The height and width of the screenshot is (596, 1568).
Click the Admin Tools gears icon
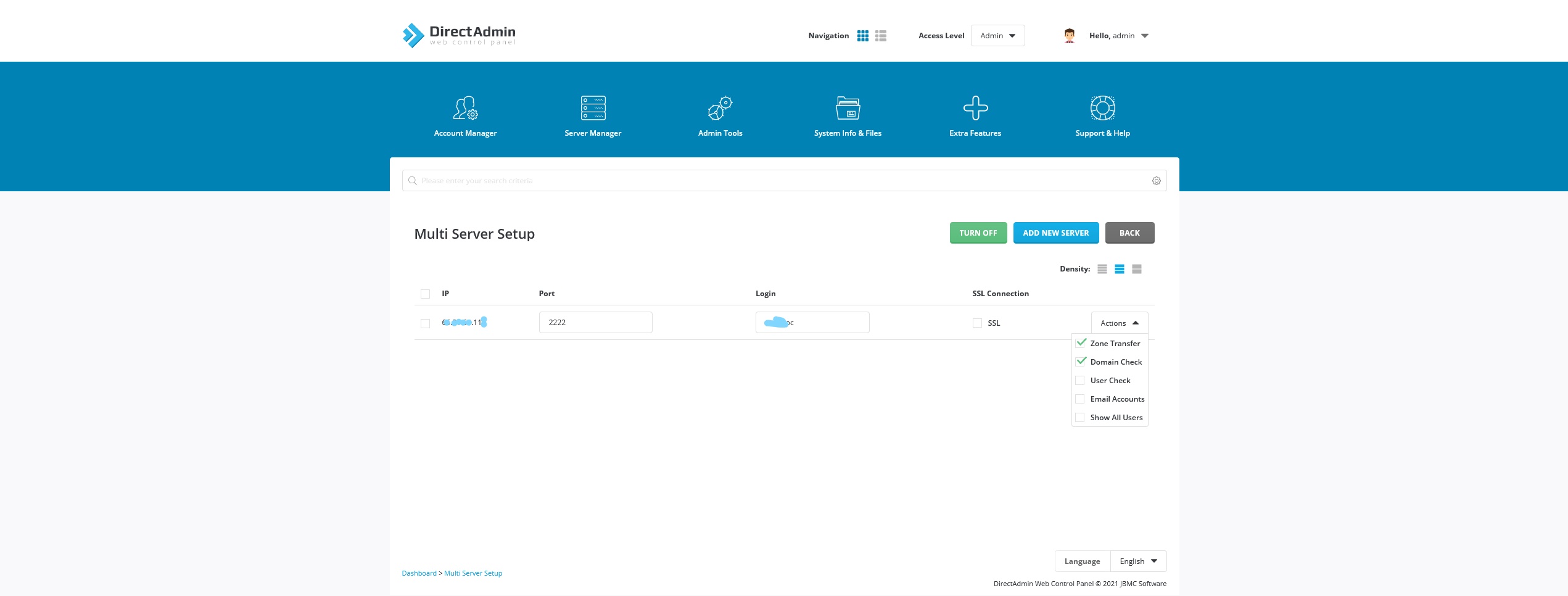pyautogui.click(x=720, y=108)
